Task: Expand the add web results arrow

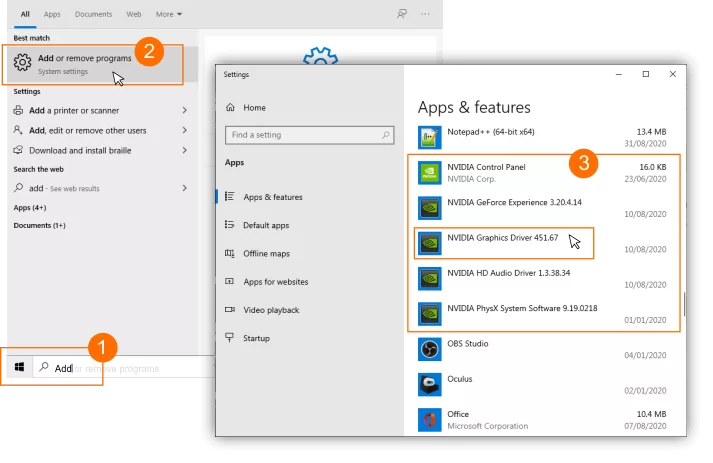Action: (x=185, y=188)
